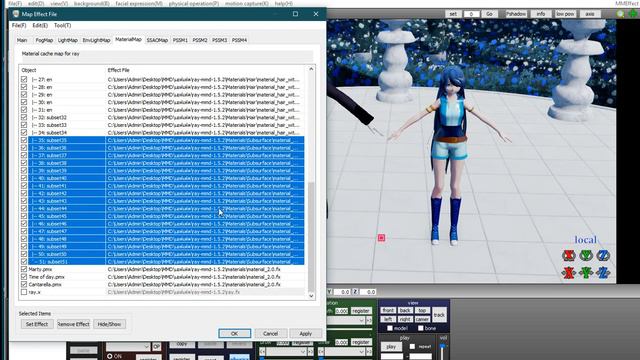Click the frame number input field
Image resolution: width=640 pixels, height=360 pixels.
[471, 14]
